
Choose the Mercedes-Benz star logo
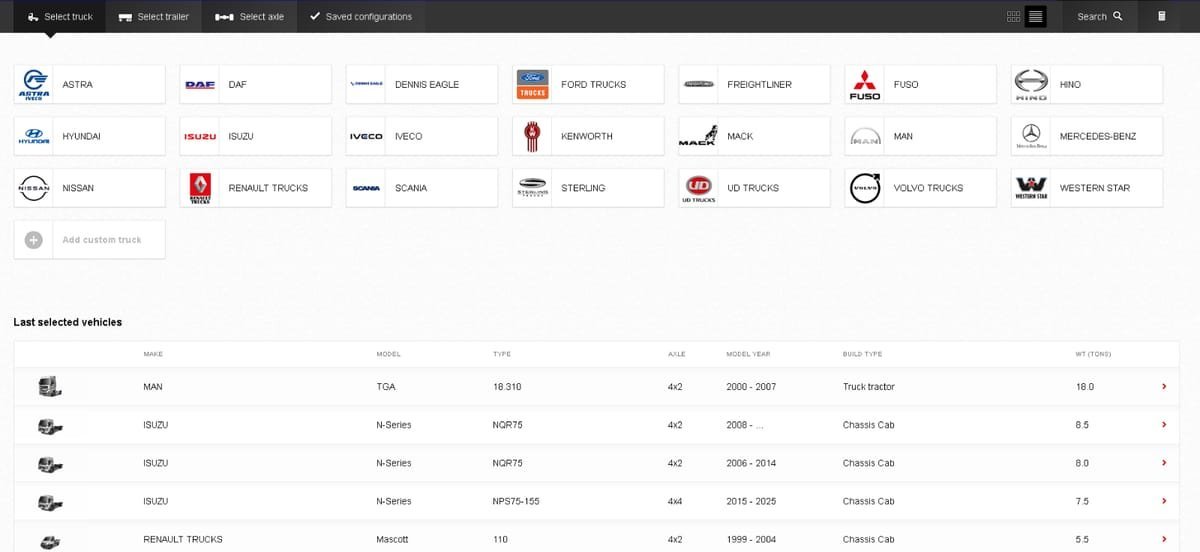coord(1030,136)
